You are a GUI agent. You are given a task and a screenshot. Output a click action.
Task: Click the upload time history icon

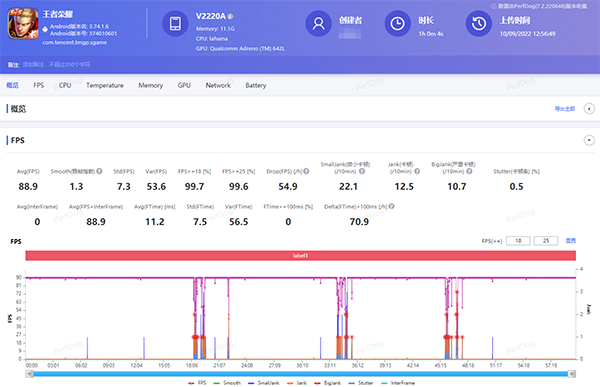pyautogui.click(x=479, y=23)
